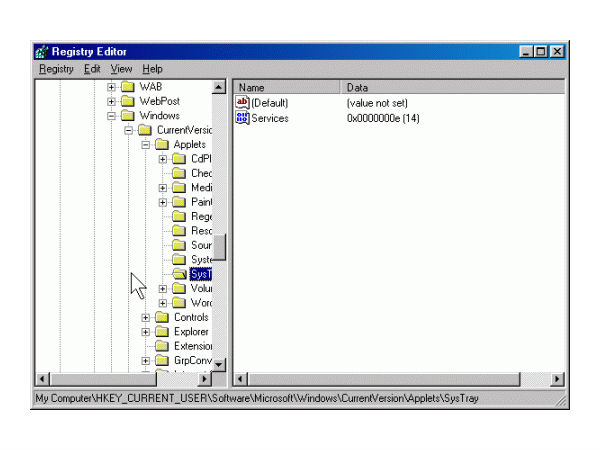Collapse the CurrentVersion key

pyautogui.click(x=129, y=130)
